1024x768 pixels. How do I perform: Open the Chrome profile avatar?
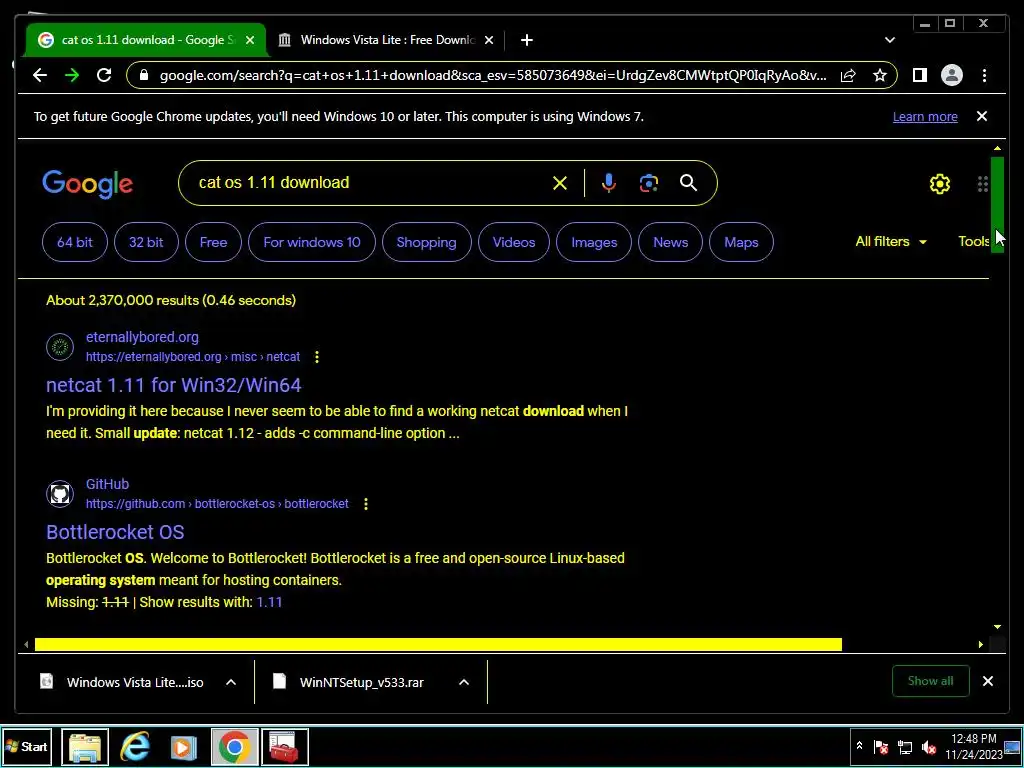tap(952, 75)
